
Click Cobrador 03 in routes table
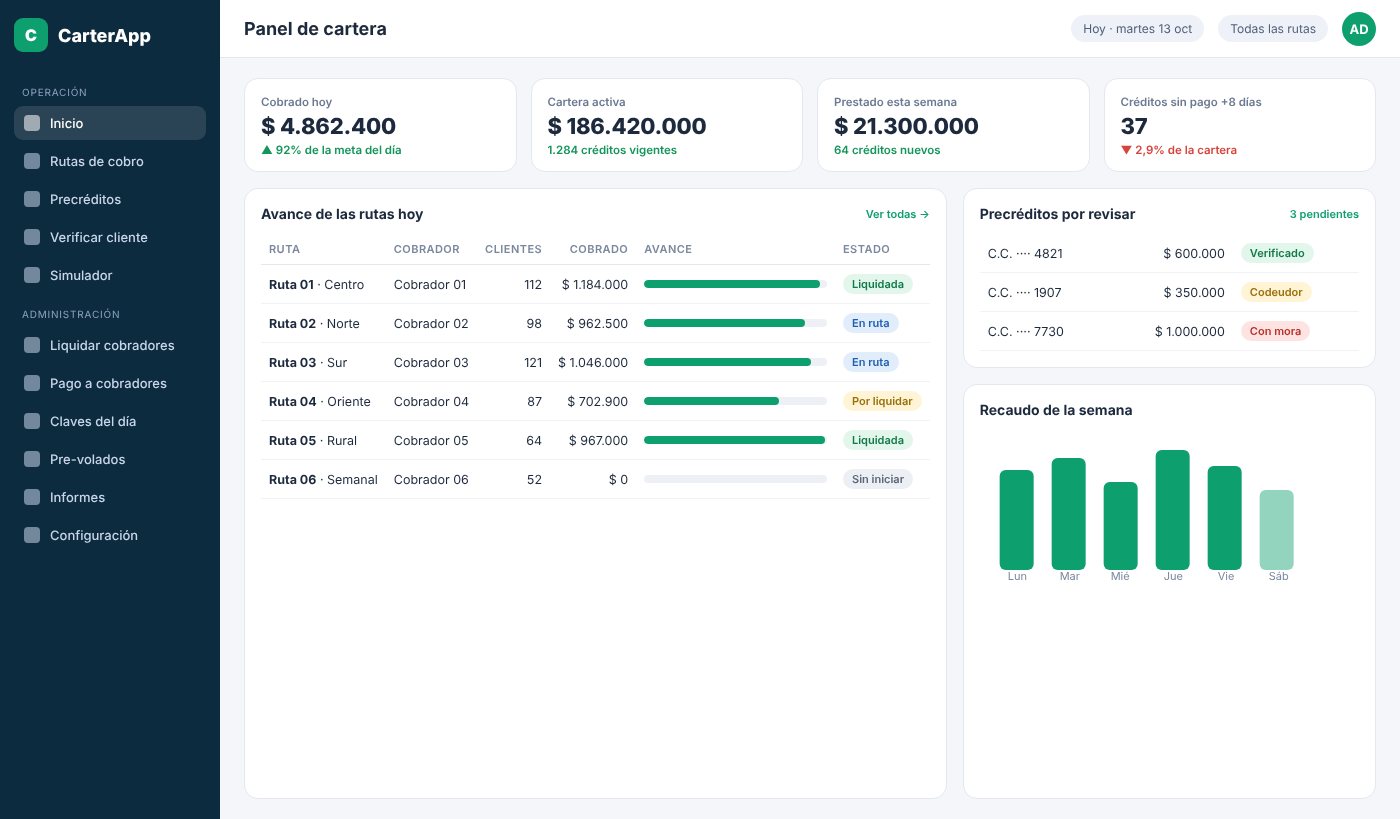click(431, 362)
